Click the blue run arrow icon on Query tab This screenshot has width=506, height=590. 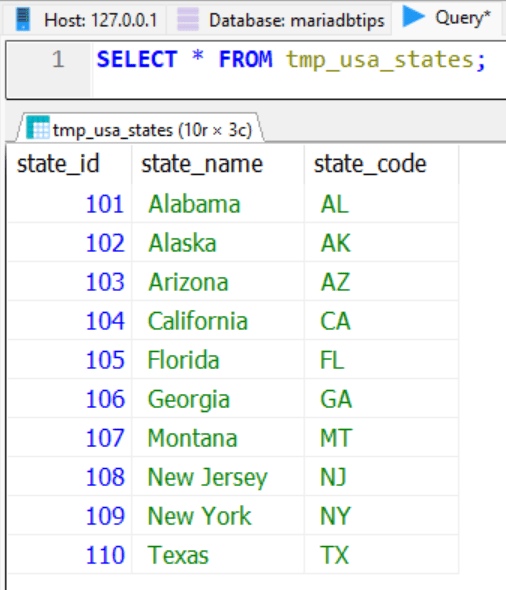click(x=413, y=17)
